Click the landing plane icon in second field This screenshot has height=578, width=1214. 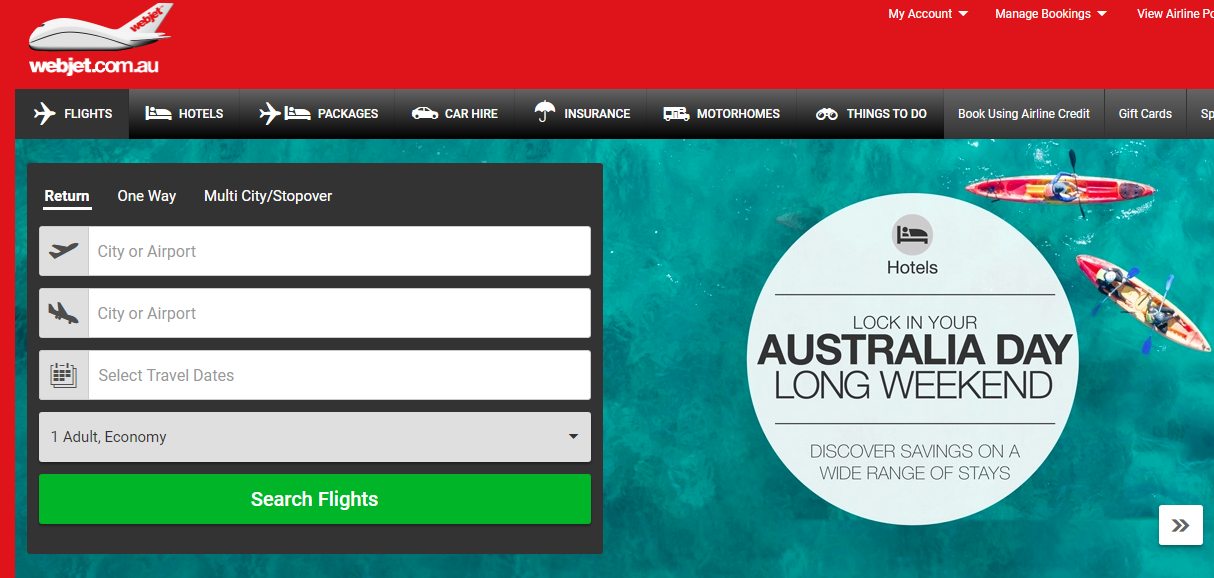click(64, 313)
